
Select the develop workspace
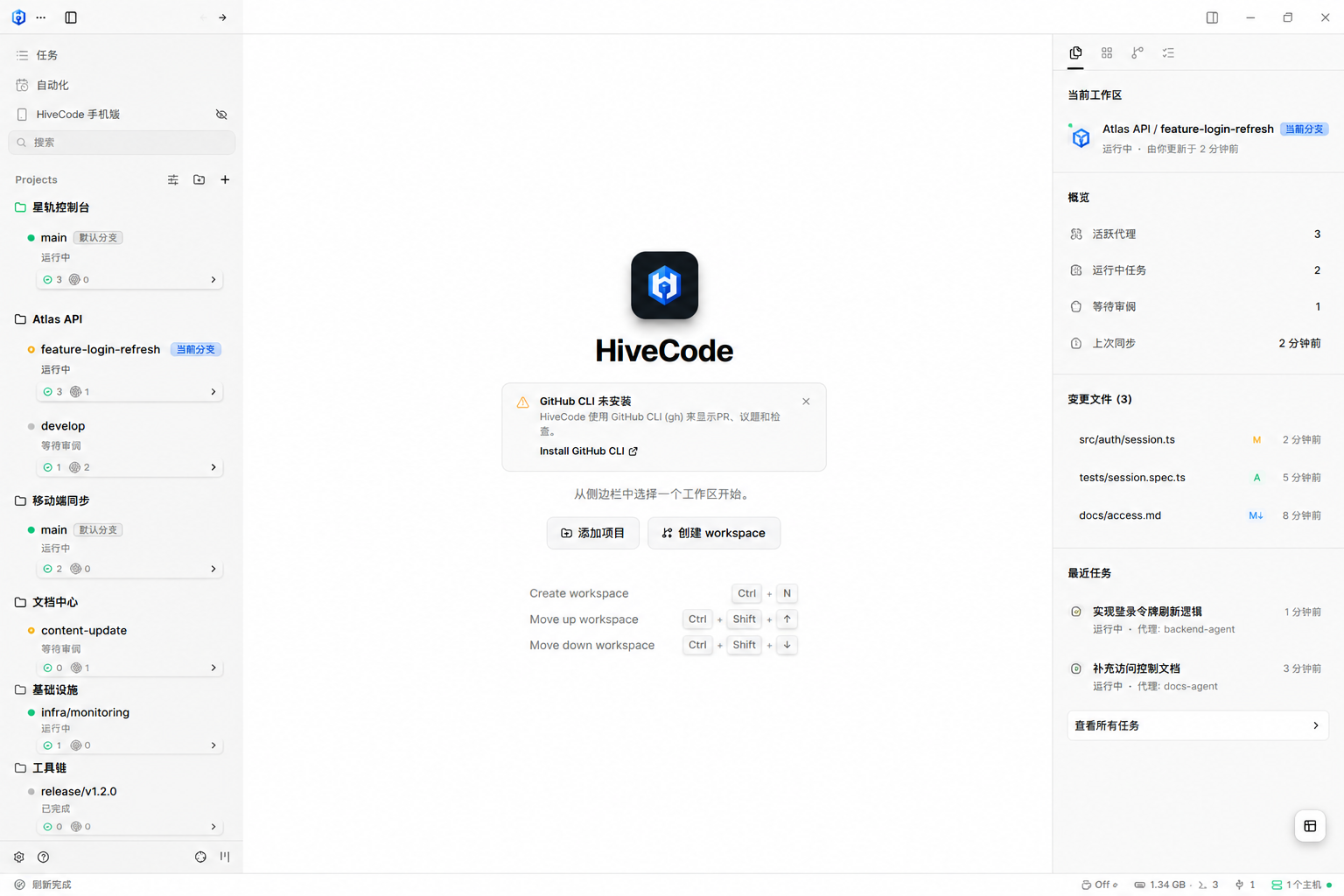pos(63,426)
